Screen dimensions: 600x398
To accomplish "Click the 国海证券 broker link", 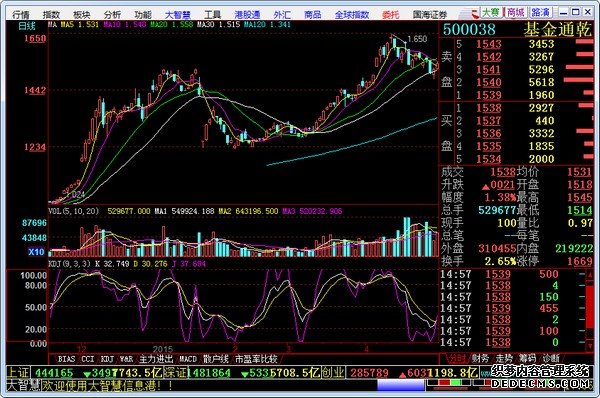I will coord(430,15).
